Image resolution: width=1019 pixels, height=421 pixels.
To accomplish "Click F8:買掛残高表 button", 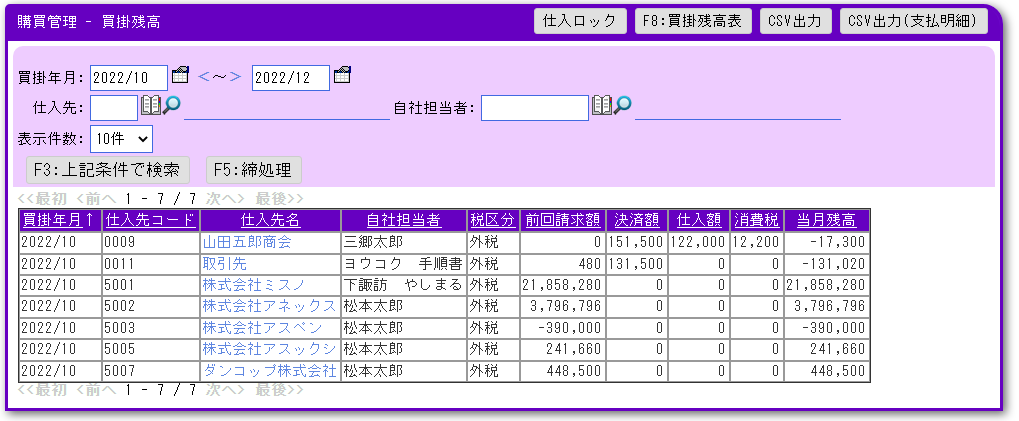I will point(693,21).
